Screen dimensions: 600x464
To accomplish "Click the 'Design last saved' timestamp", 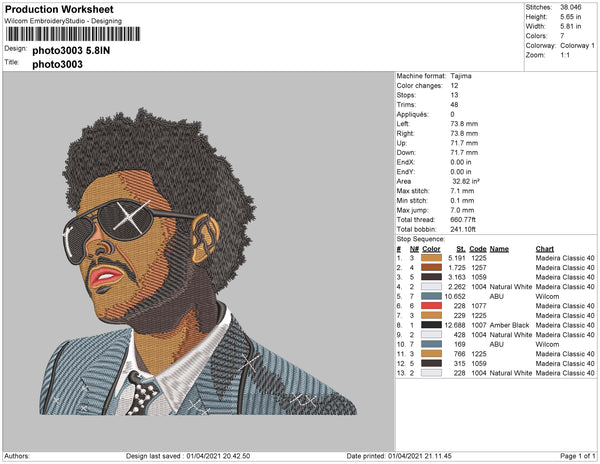I will pyautogui.click(x=188, y=456).
